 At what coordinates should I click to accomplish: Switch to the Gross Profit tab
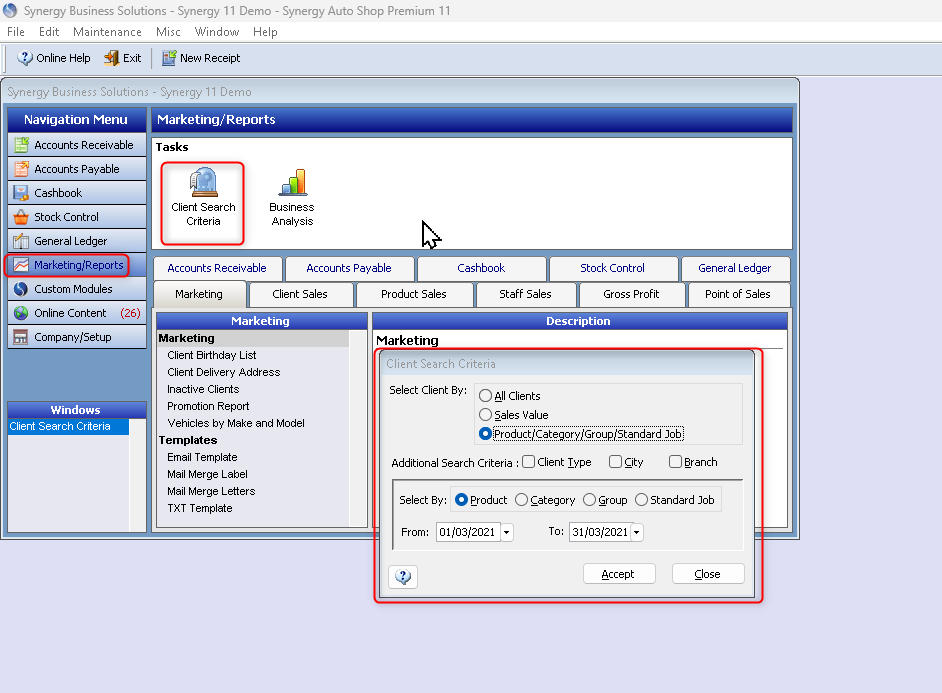(631, 294)
